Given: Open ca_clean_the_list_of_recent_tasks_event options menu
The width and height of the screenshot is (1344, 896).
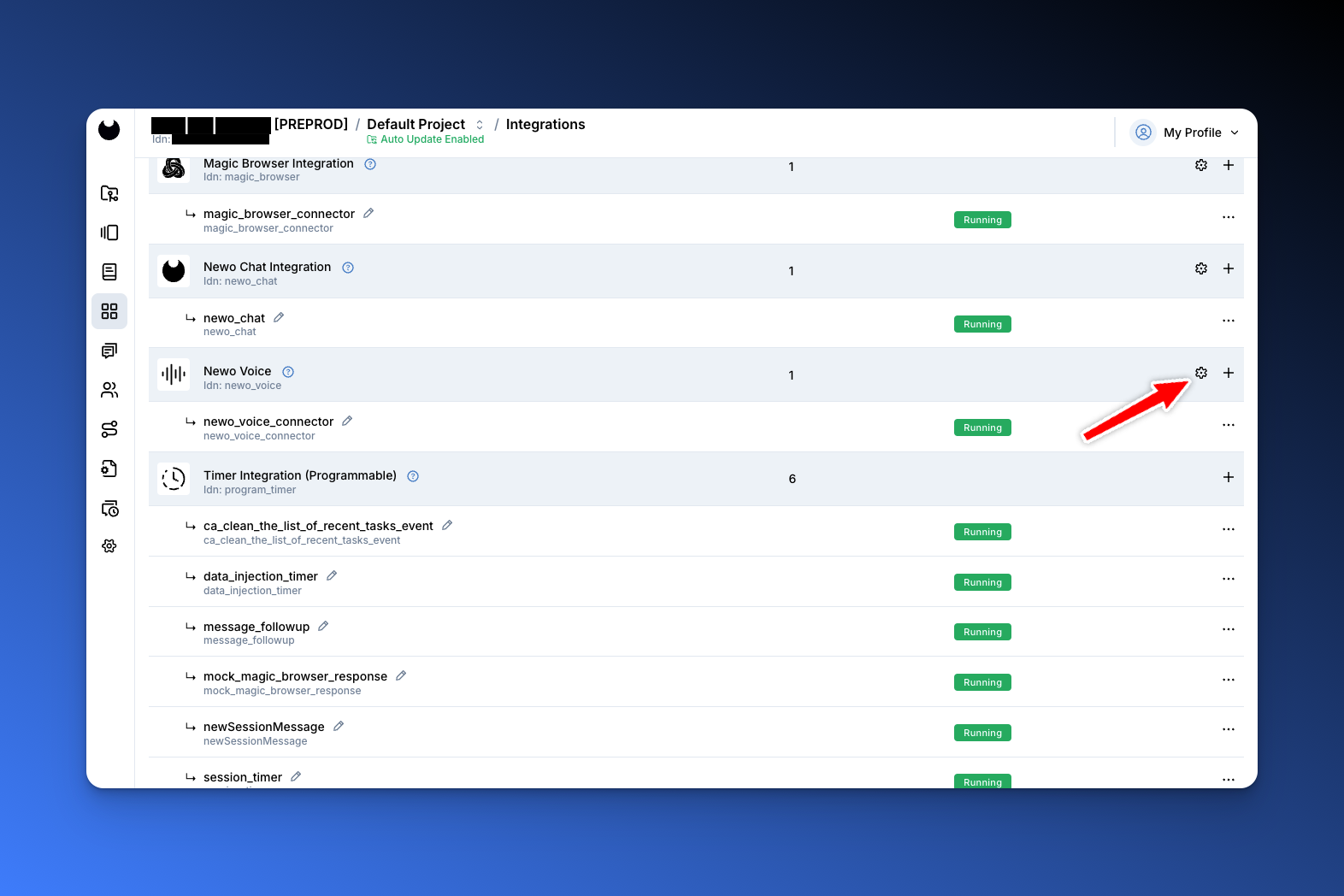Looking at the screenshot, I should [1229, 529].
